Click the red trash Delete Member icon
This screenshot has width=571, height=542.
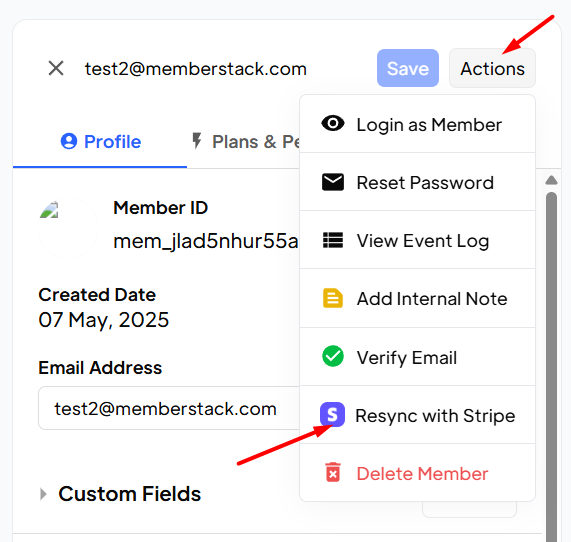pos(333,472)
